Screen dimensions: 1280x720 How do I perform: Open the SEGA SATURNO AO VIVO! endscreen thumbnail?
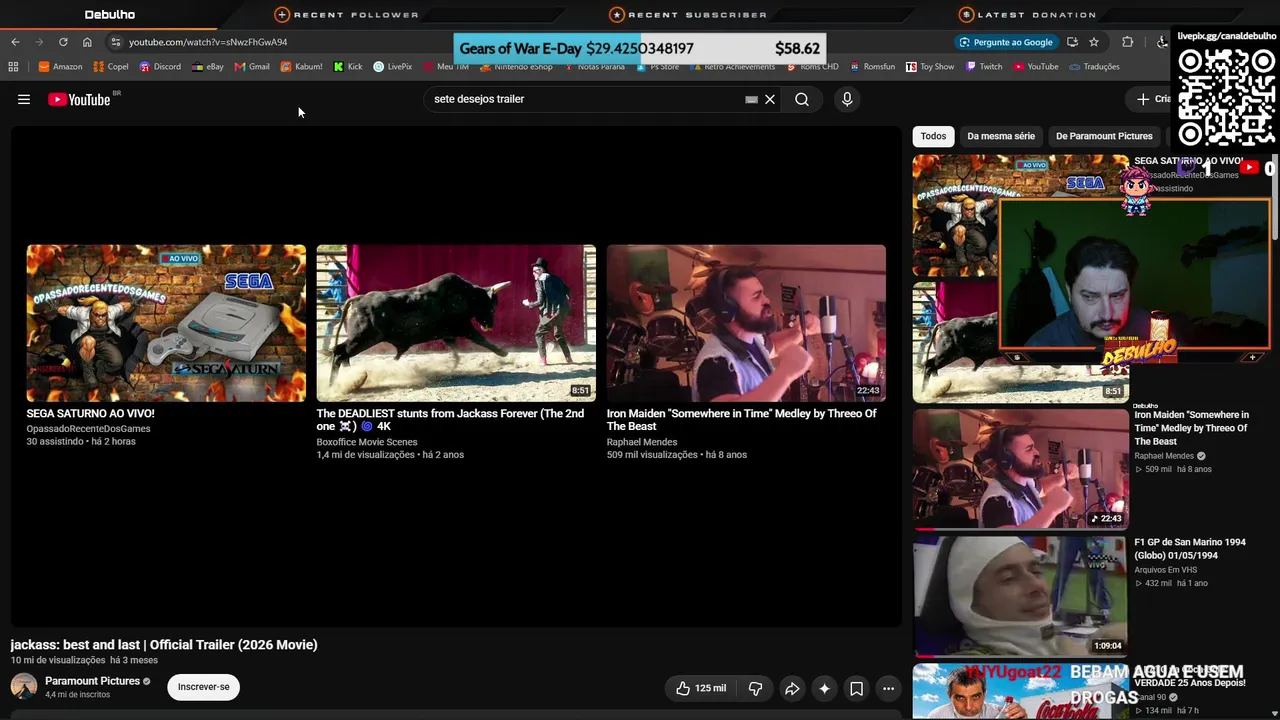point(166,323)
